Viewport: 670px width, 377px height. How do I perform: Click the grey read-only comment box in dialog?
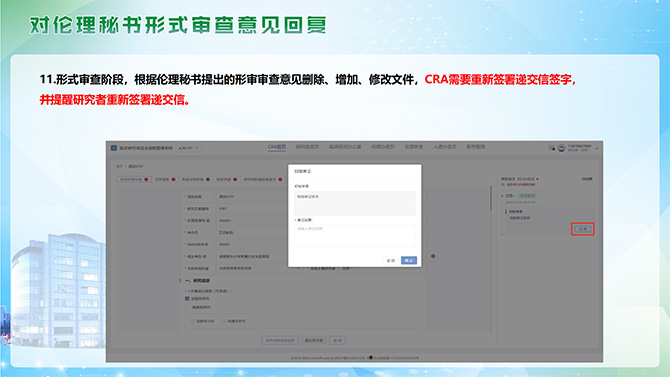coord(355,203)
